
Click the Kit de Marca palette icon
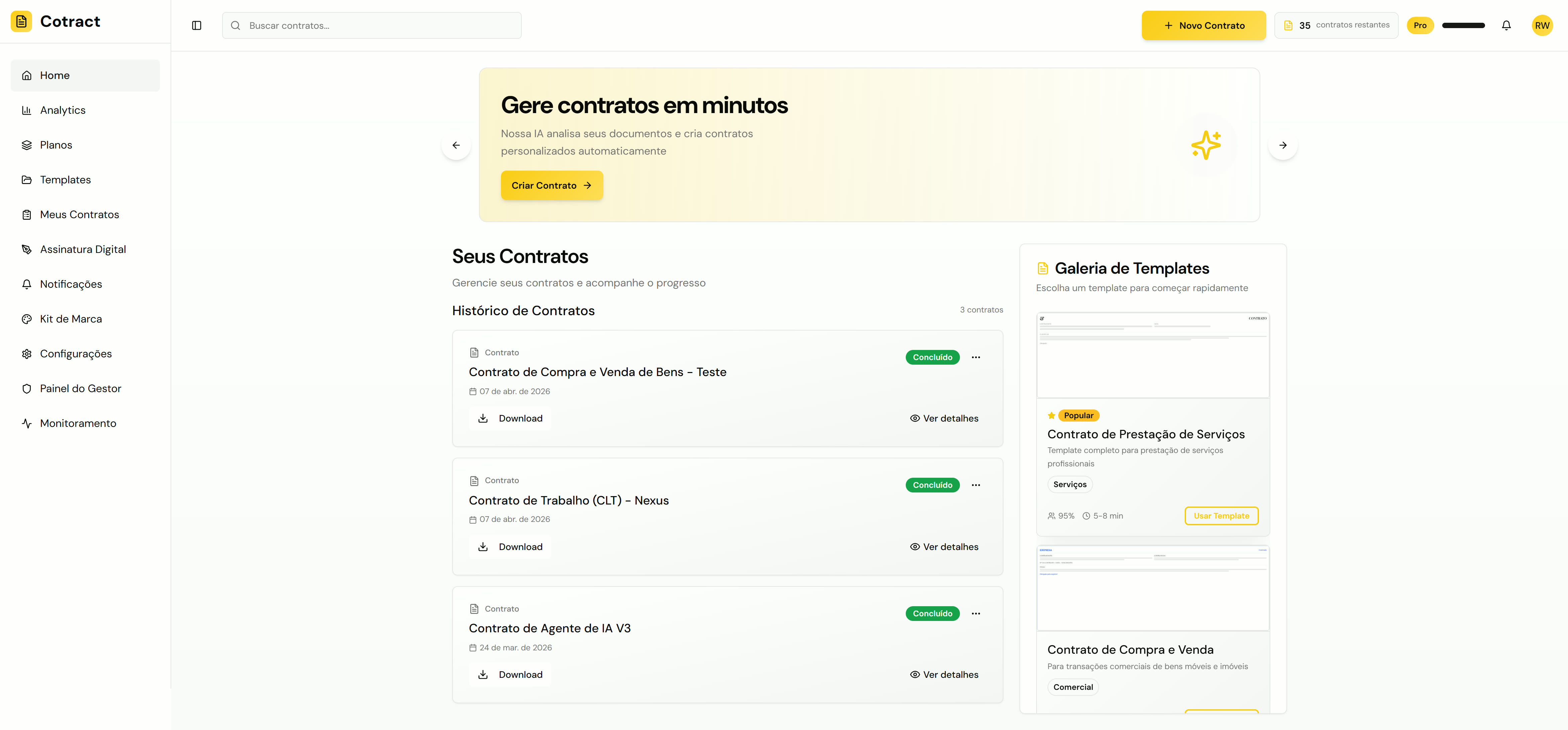click(x=27, y=318)
